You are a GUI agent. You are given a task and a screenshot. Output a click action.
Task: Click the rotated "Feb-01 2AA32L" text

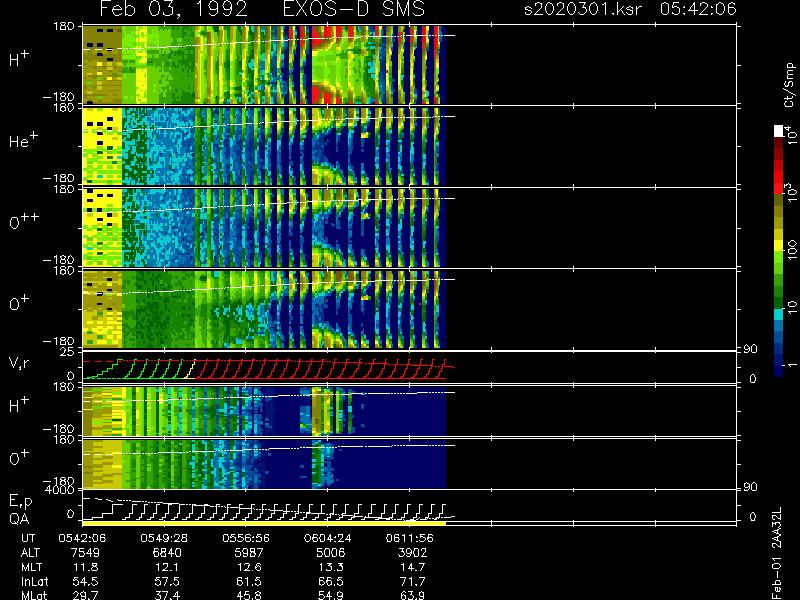click(777, 553)
